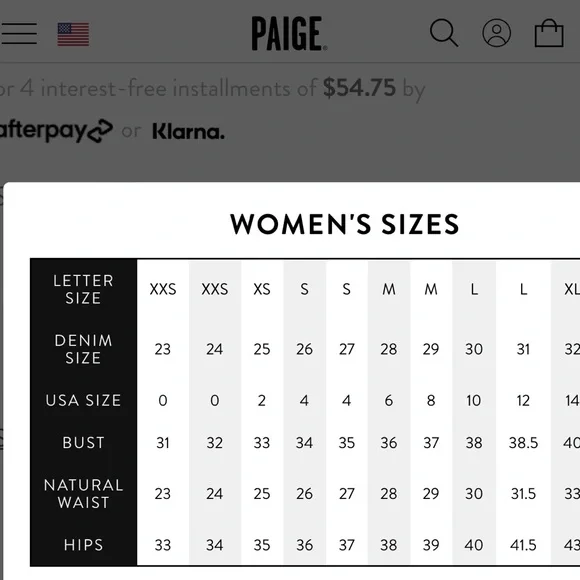Click the PAIGE logo
The width and height of the screenshot is (580, 580).
click(289, 34)
